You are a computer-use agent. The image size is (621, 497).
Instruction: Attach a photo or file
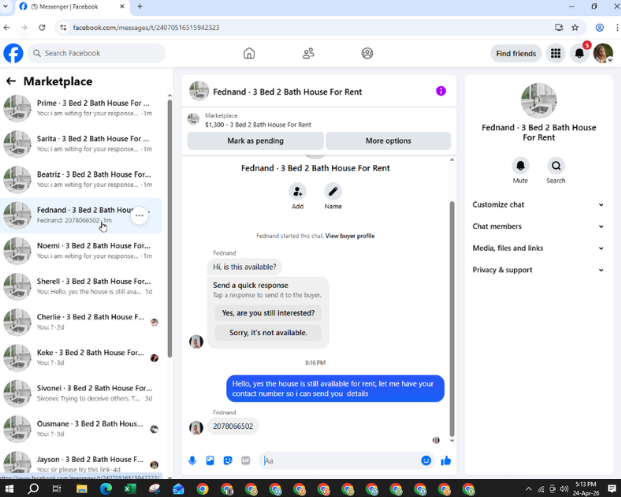tap(210, 461)
